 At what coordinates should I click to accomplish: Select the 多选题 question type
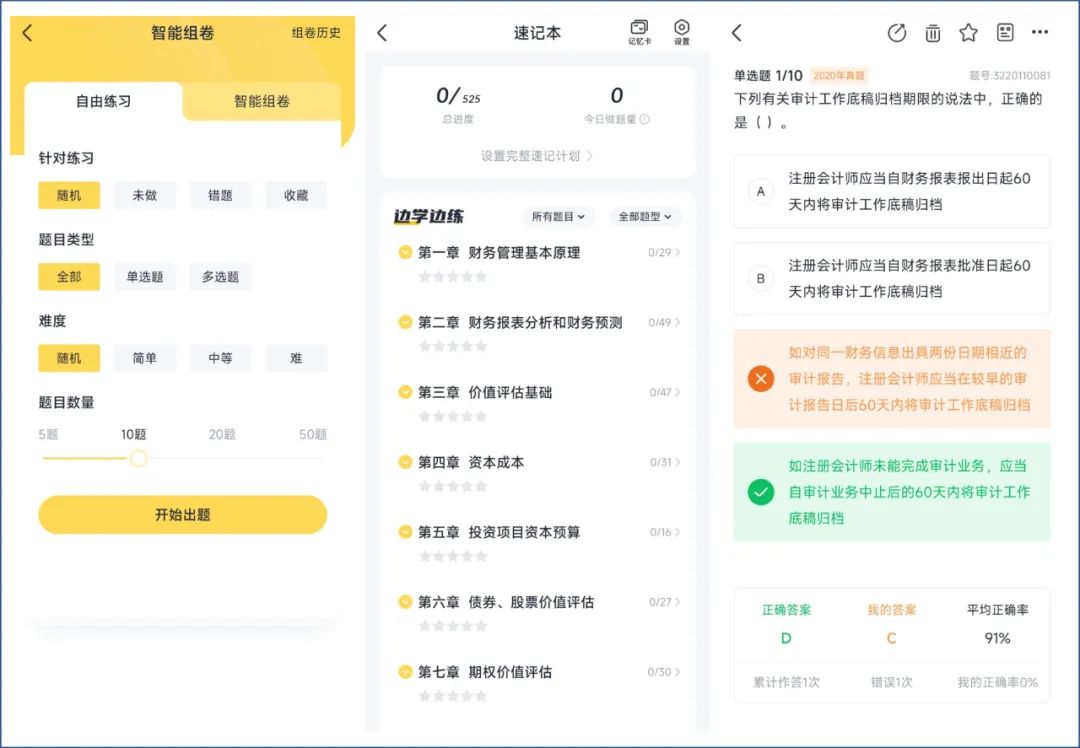click(x=221, y=277)
